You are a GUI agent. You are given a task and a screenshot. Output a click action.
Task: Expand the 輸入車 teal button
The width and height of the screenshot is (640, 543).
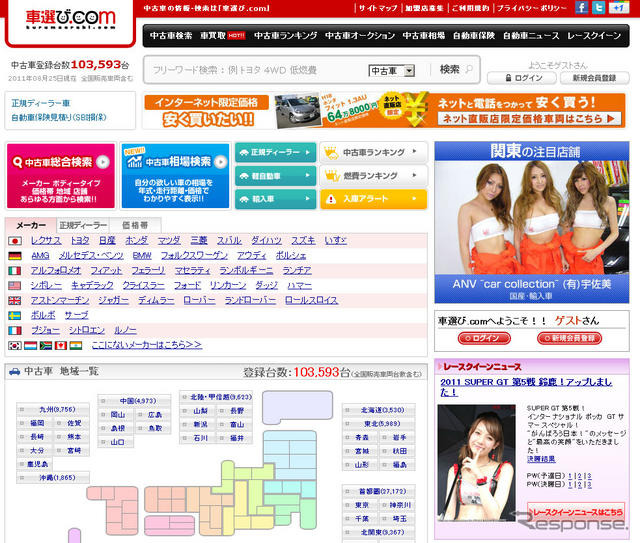point(276,199)
